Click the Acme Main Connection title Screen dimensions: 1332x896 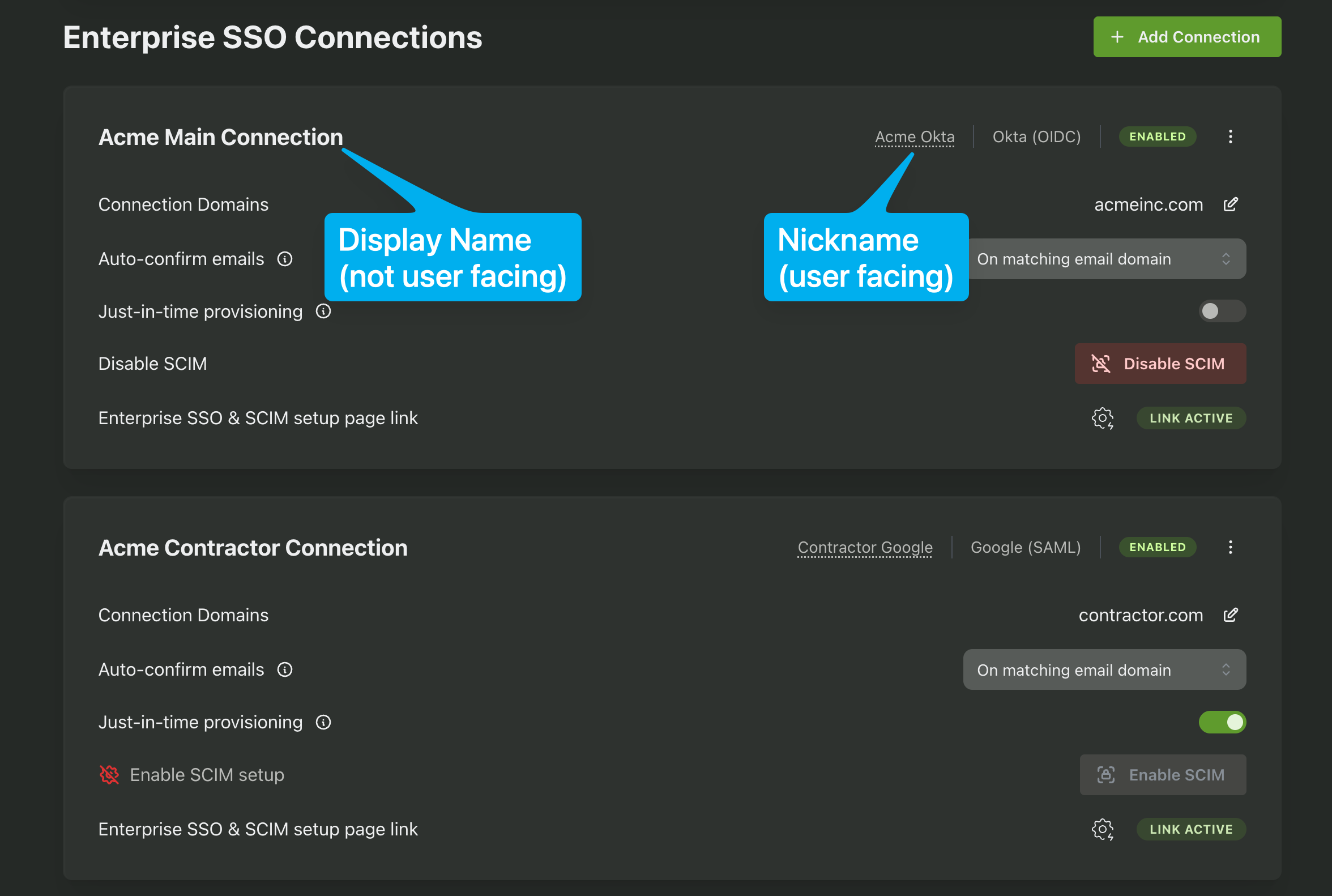tap(220, 137)
